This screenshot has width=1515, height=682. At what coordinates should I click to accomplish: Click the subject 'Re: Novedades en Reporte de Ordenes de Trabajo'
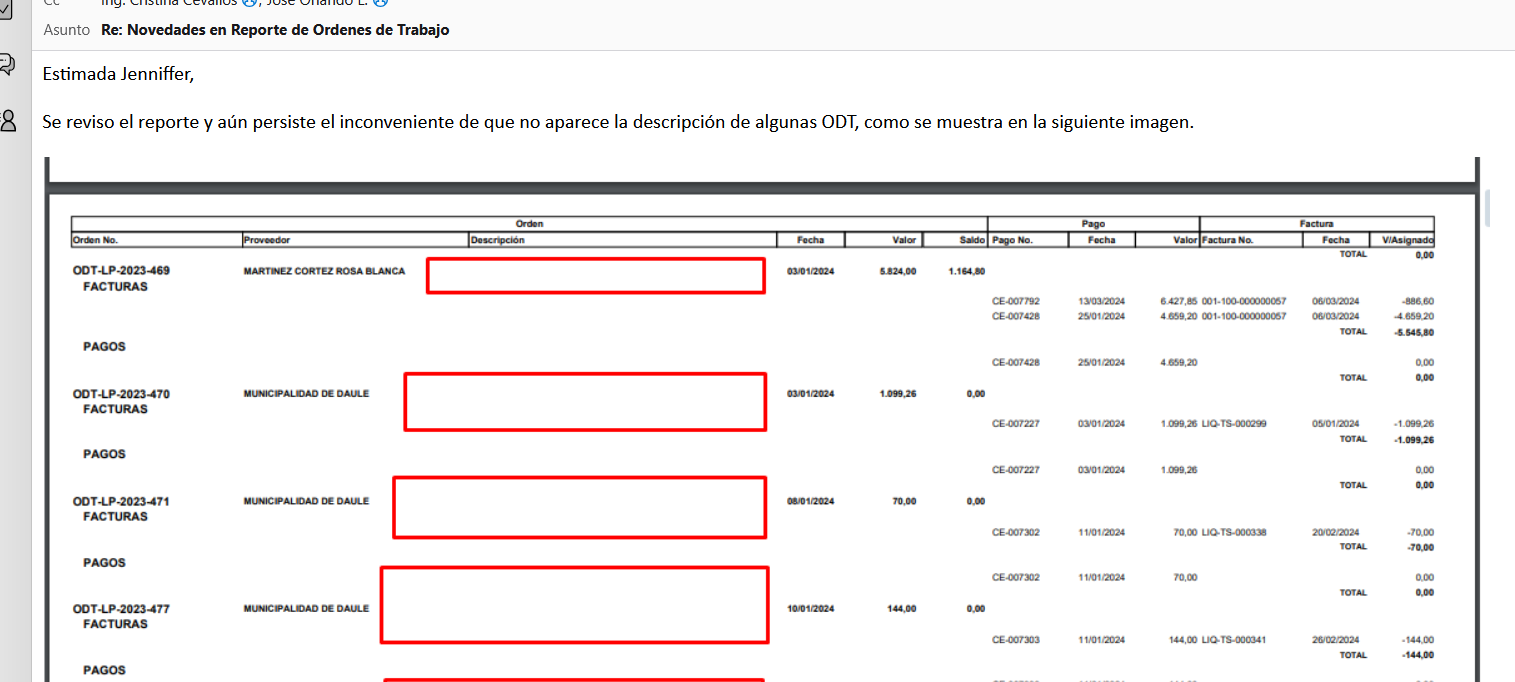275,30
